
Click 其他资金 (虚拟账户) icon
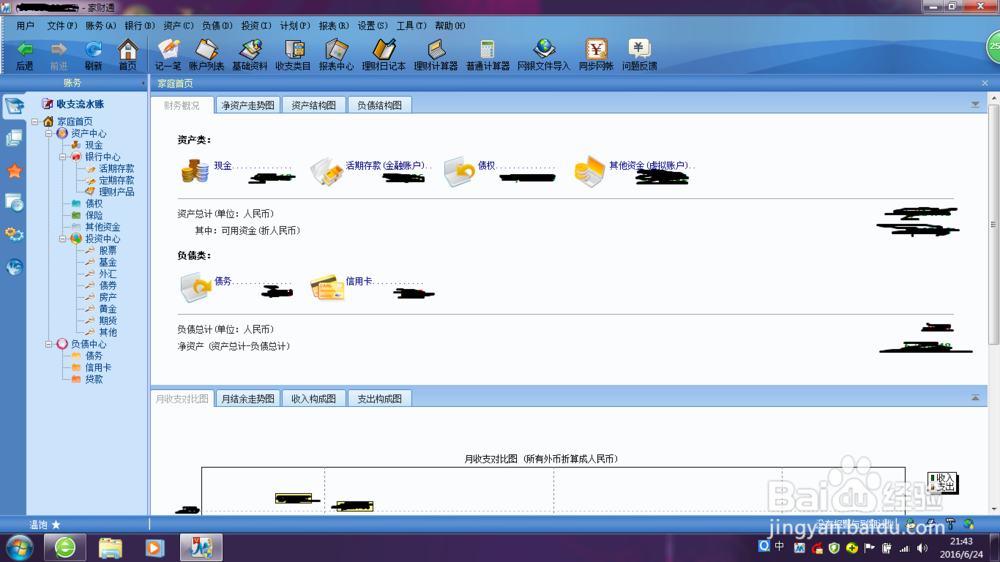589,172
